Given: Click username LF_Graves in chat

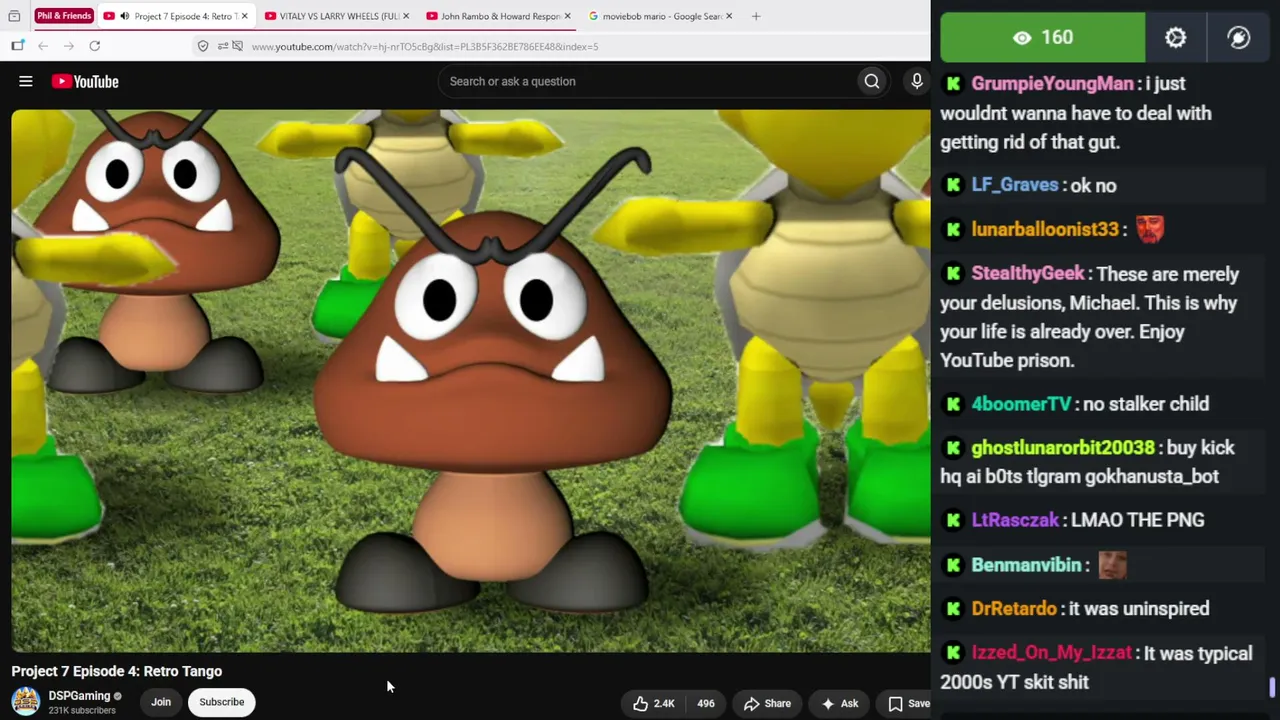Looking at the screenshot, I should pos(1014,185).
